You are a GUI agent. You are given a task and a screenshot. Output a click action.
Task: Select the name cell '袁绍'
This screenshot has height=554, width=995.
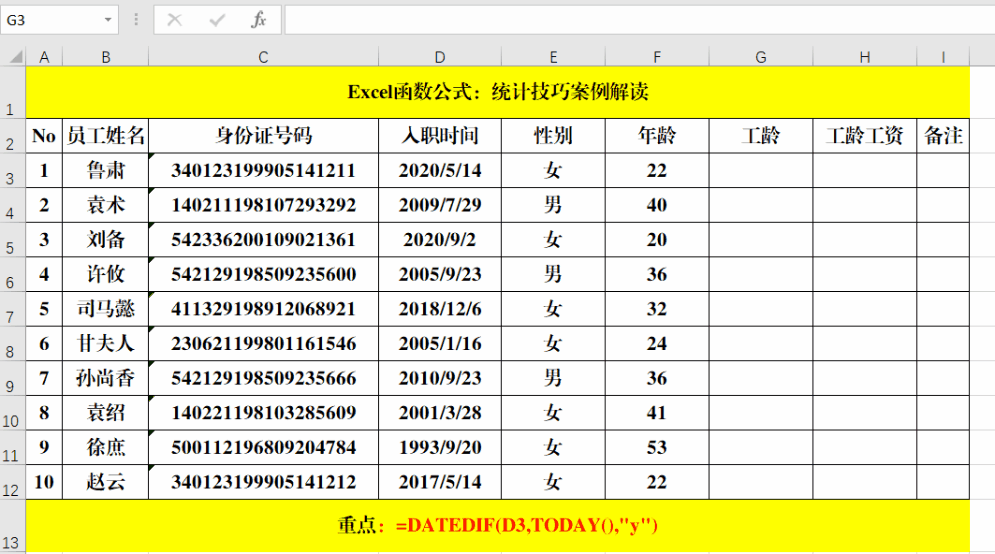105,412
